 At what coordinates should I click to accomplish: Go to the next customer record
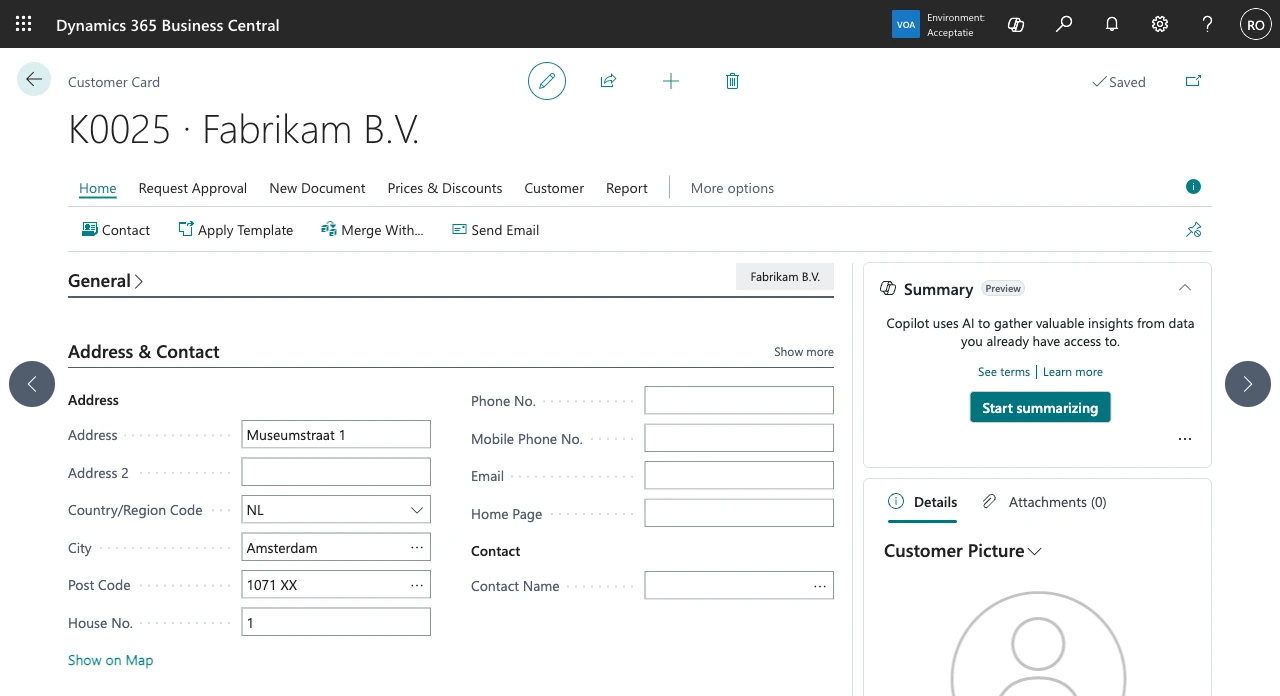coord(1248,384)
